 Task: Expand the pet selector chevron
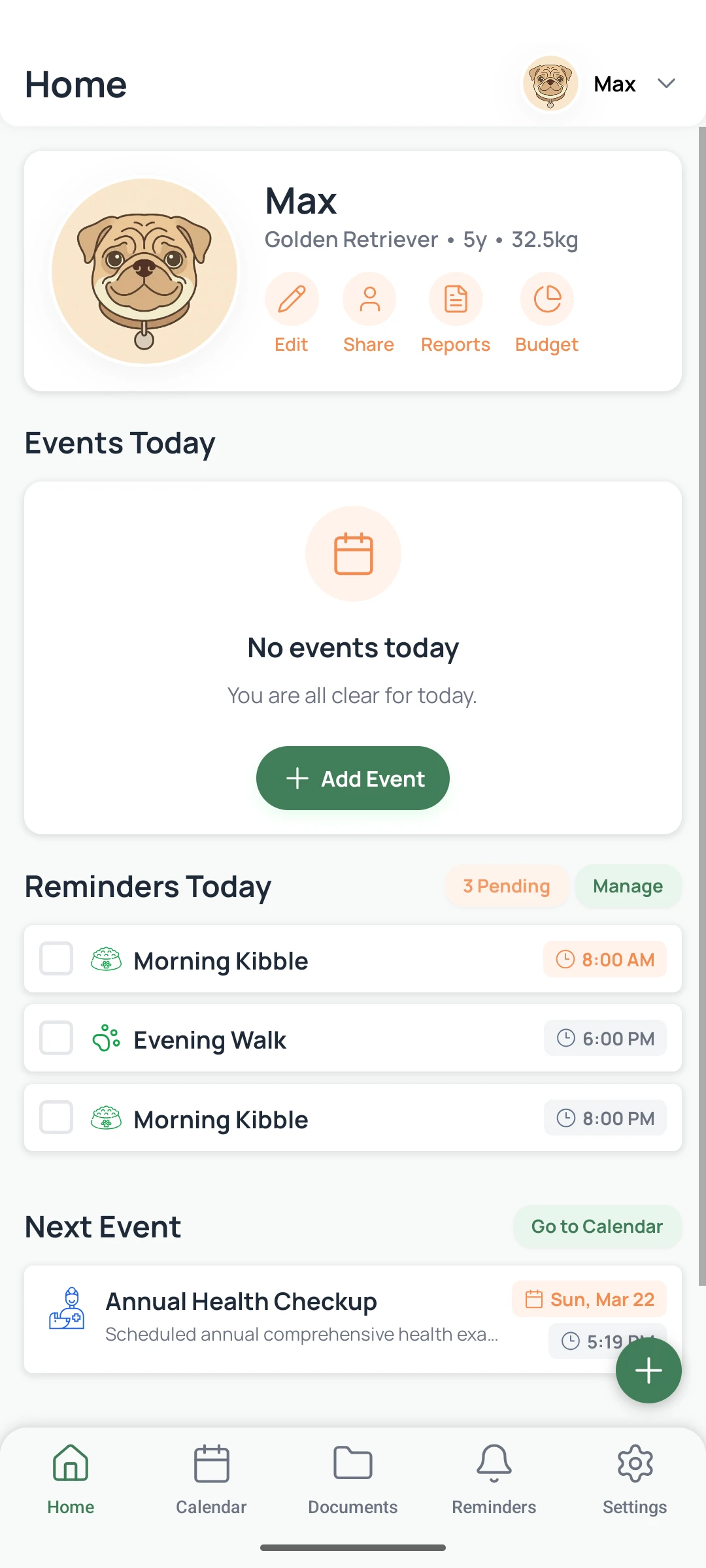click(x=666, y=84)
